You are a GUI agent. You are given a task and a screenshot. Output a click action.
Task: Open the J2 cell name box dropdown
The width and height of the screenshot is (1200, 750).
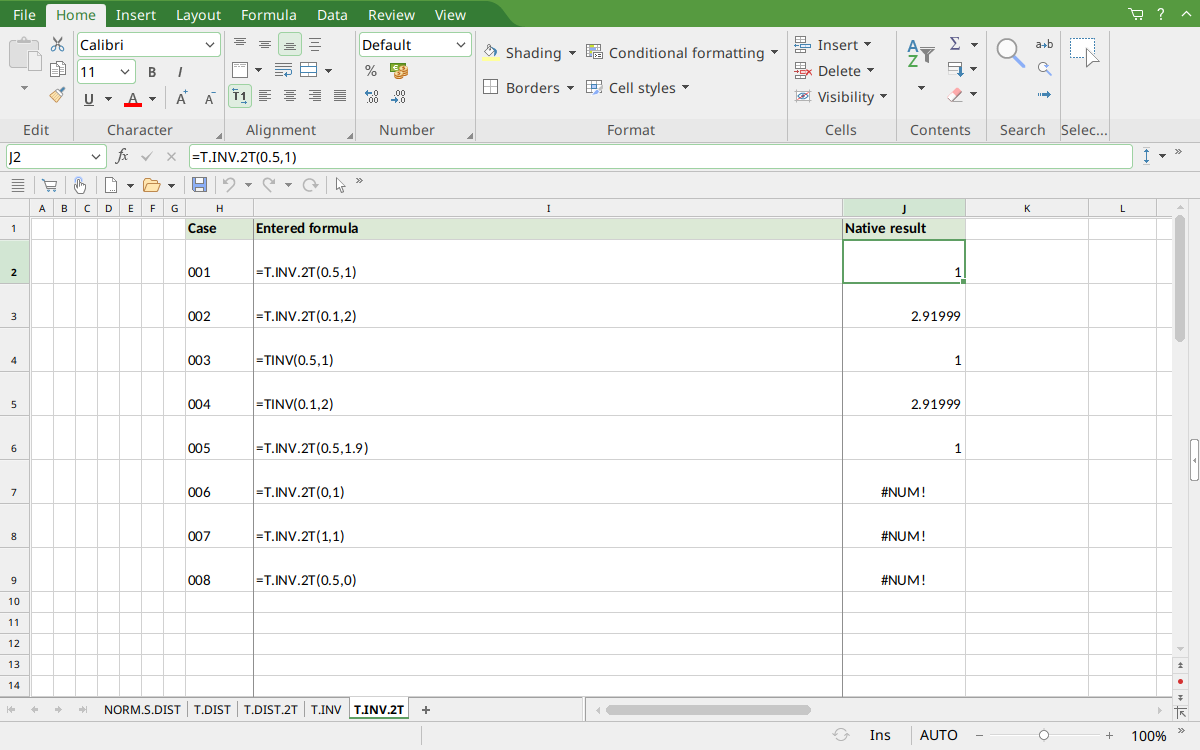[x=97, y=156]
